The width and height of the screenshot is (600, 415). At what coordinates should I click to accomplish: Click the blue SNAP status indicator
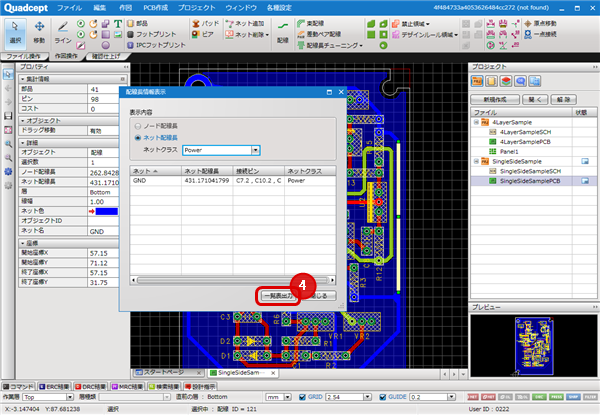tap(573, 397)
